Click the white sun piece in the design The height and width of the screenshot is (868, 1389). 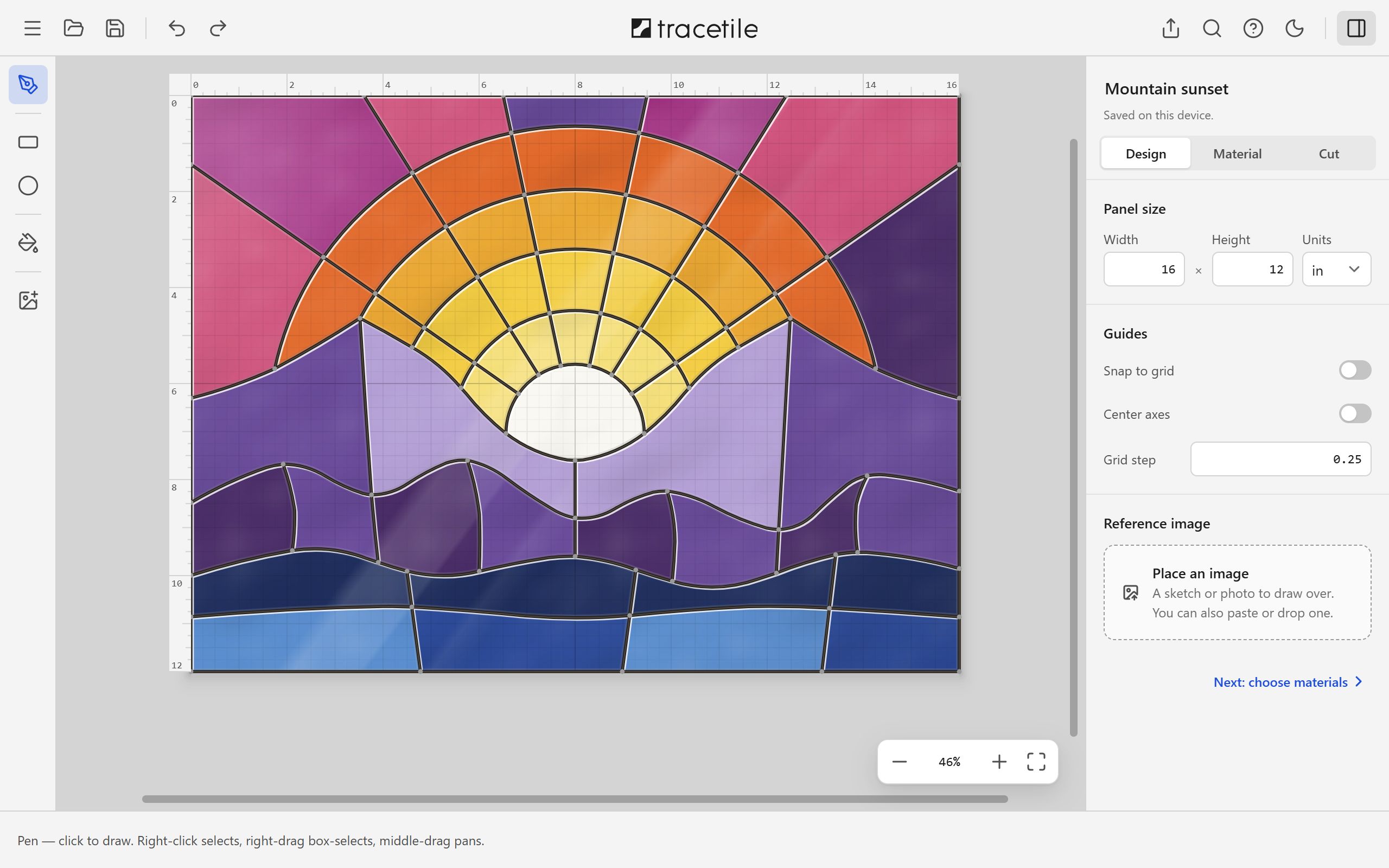point(575,413)
